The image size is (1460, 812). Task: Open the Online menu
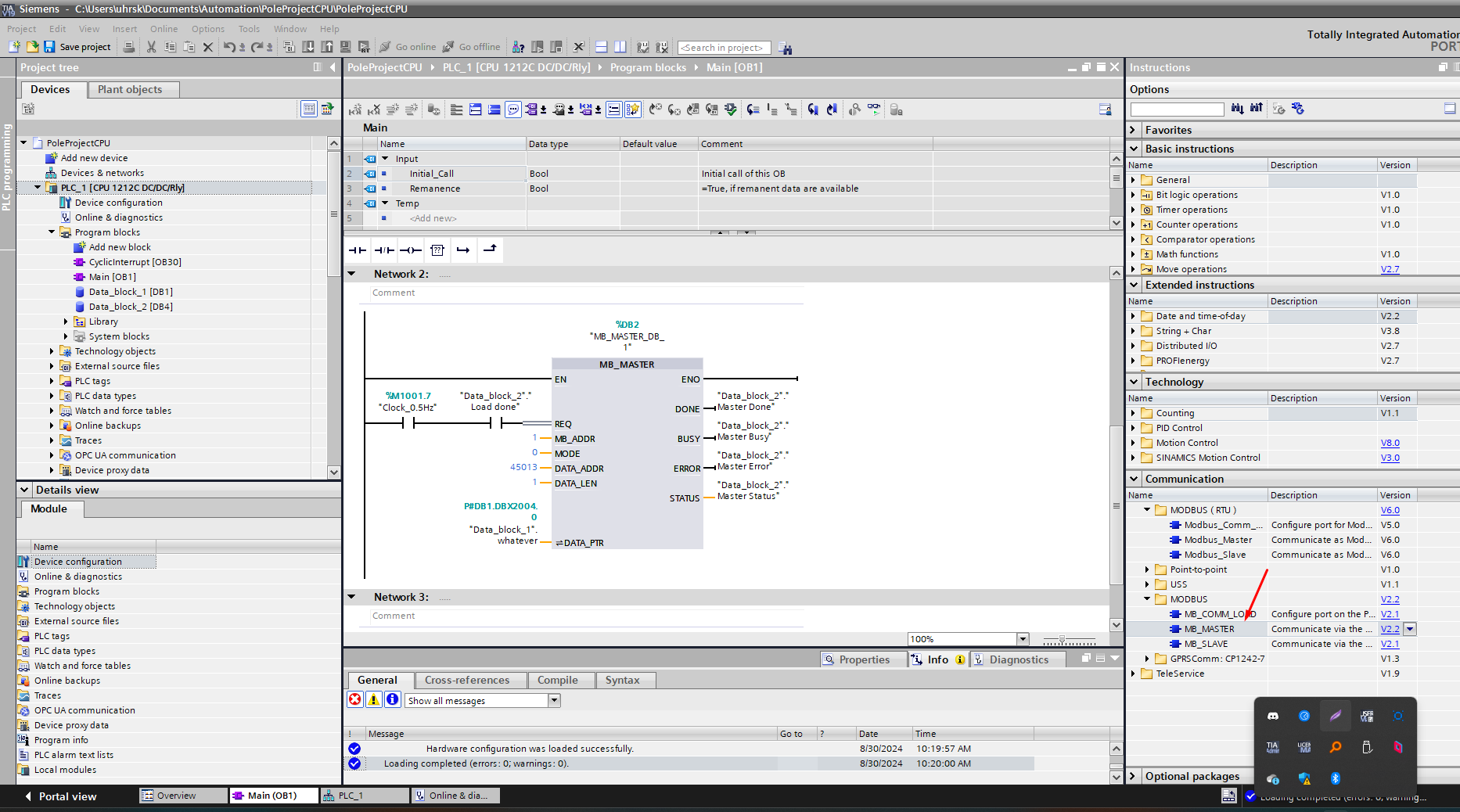point(164,29)
